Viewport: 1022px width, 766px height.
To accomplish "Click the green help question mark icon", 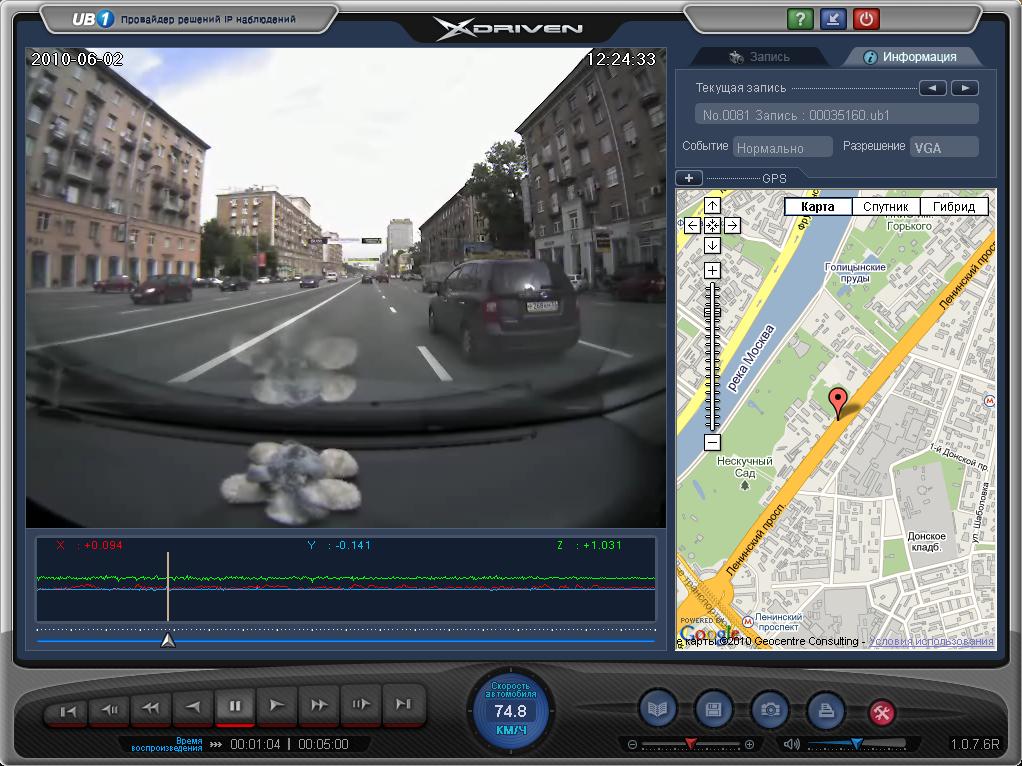I will [x=800, y=19].
